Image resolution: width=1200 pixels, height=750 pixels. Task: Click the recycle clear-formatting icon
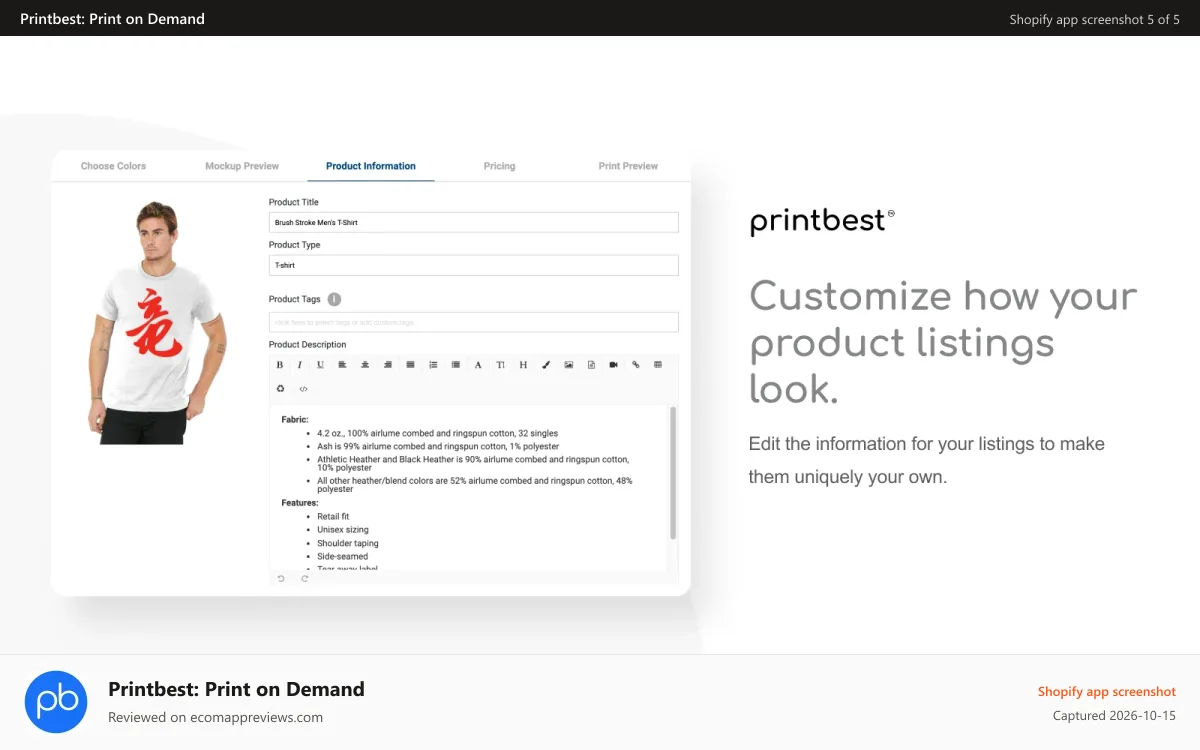[x=280, y=388]
